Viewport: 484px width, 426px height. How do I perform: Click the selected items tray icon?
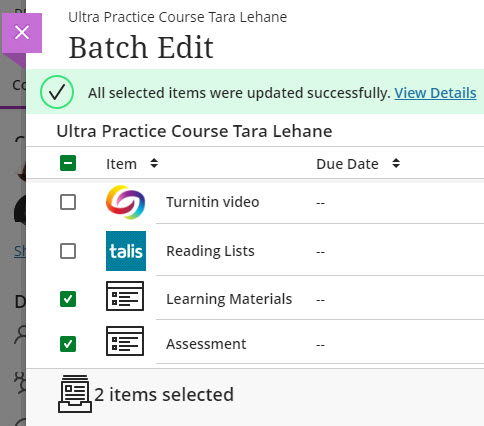(x=75, y=394)
